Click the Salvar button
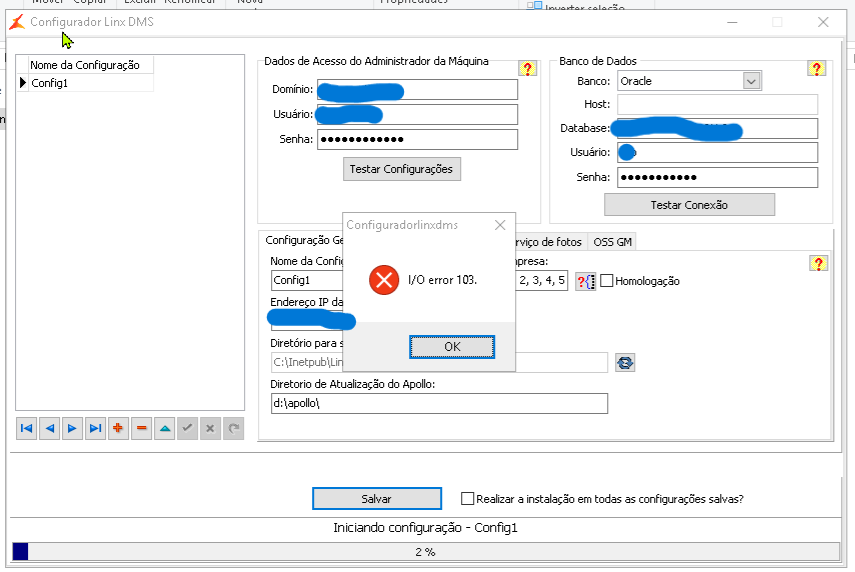 pyautogui.click(x=377, y=498)
